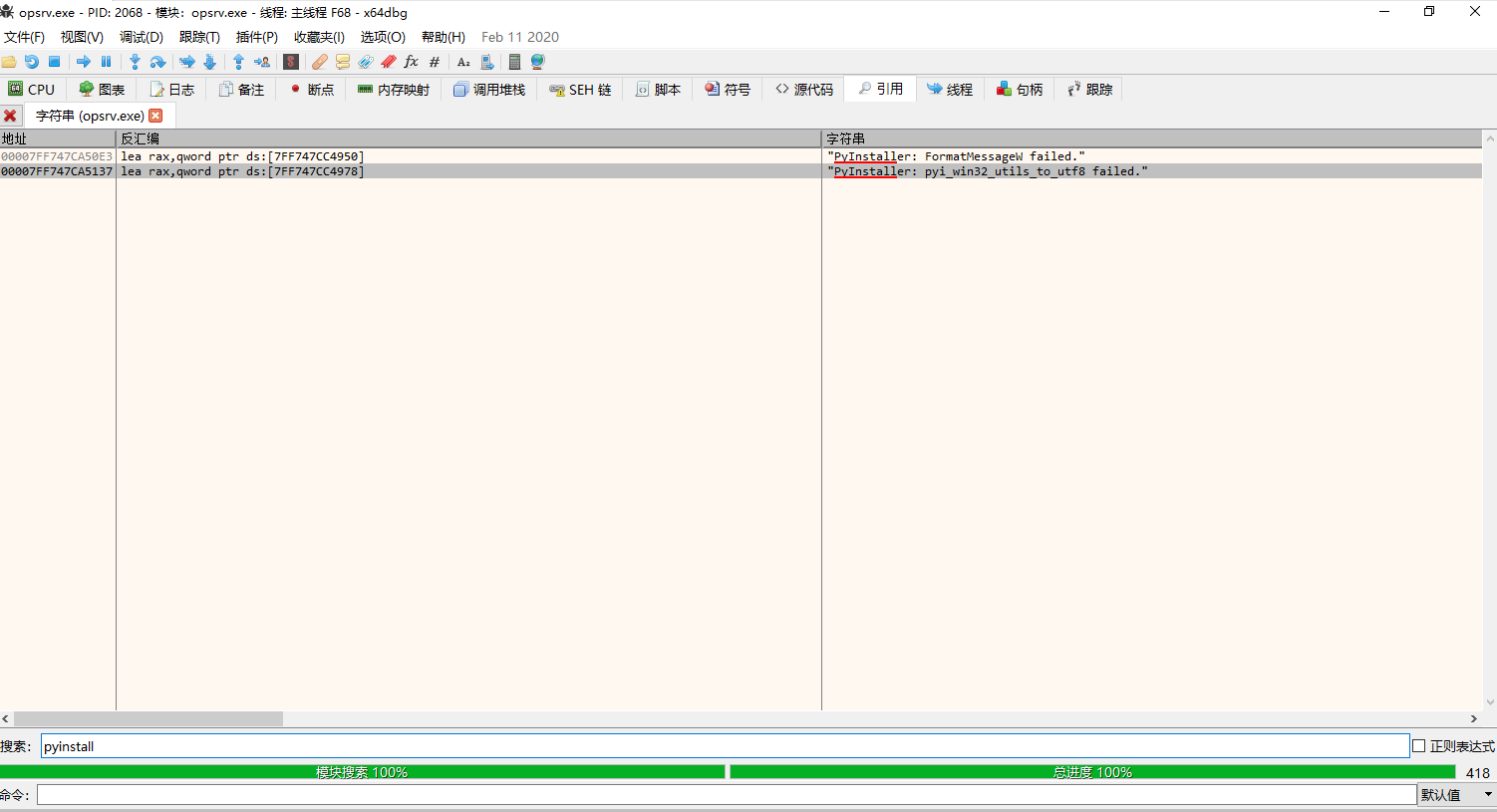Open the 文件(F) menu

tap(24, 37)
